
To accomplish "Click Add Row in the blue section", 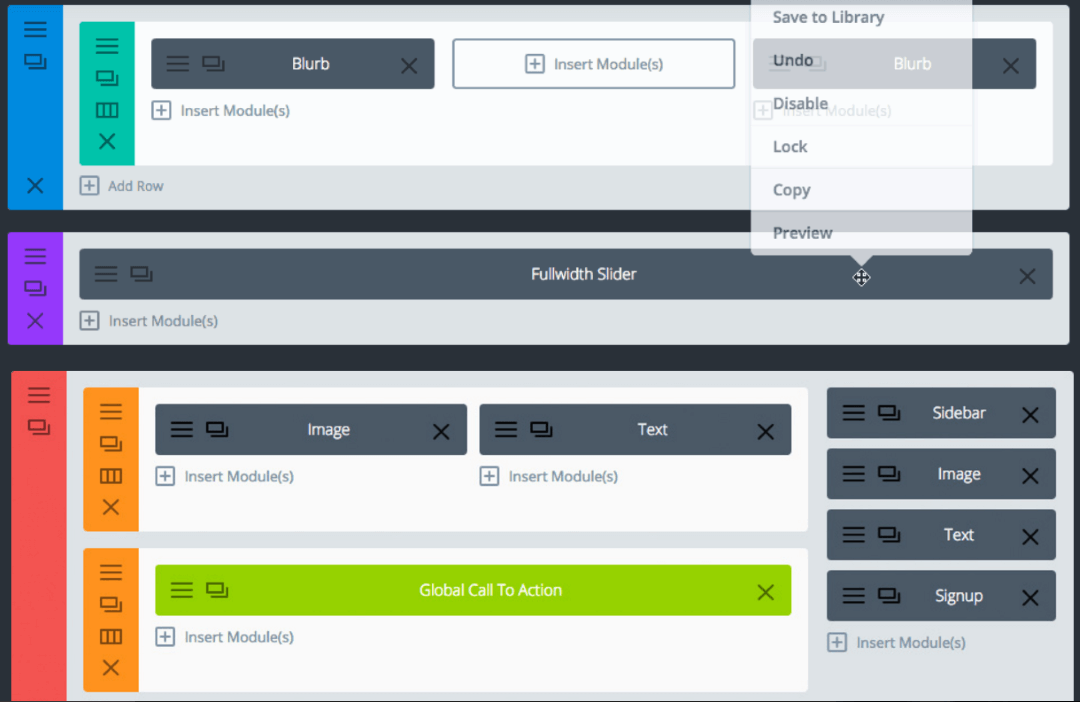I will coord(121,185).
